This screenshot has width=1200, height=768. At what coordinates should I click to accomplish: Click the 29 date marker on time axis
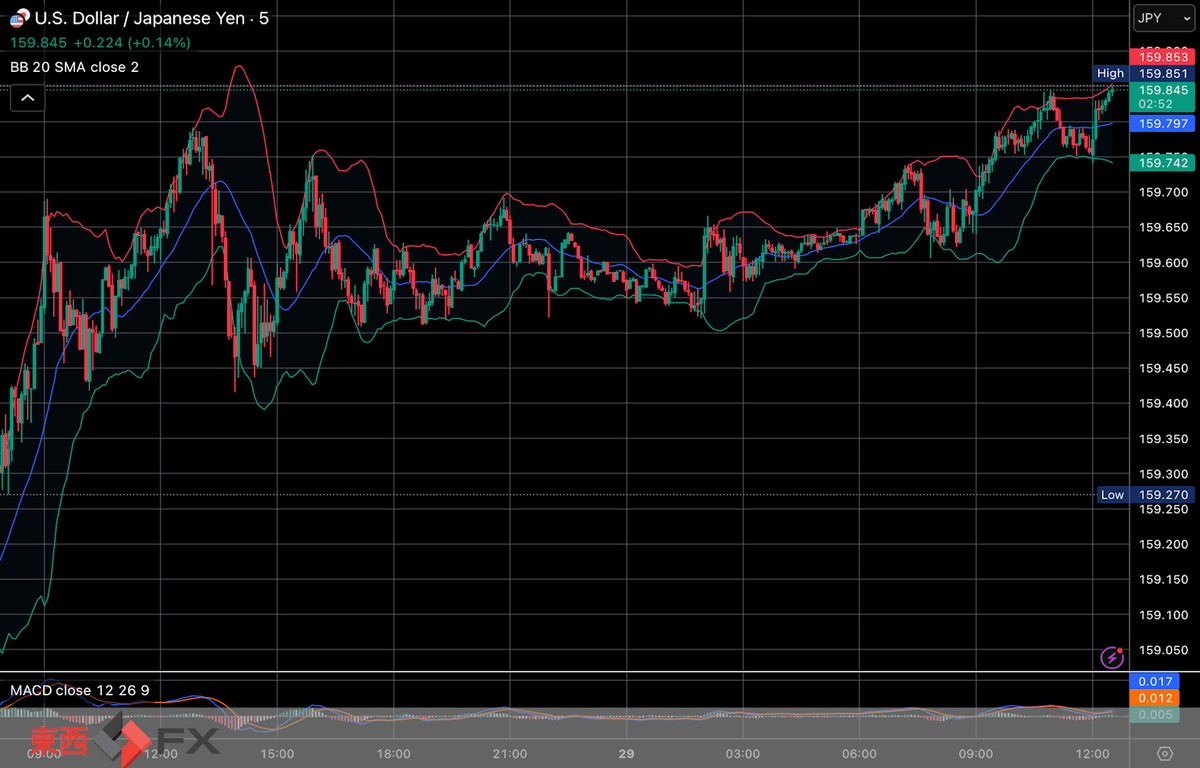point(627,753)
